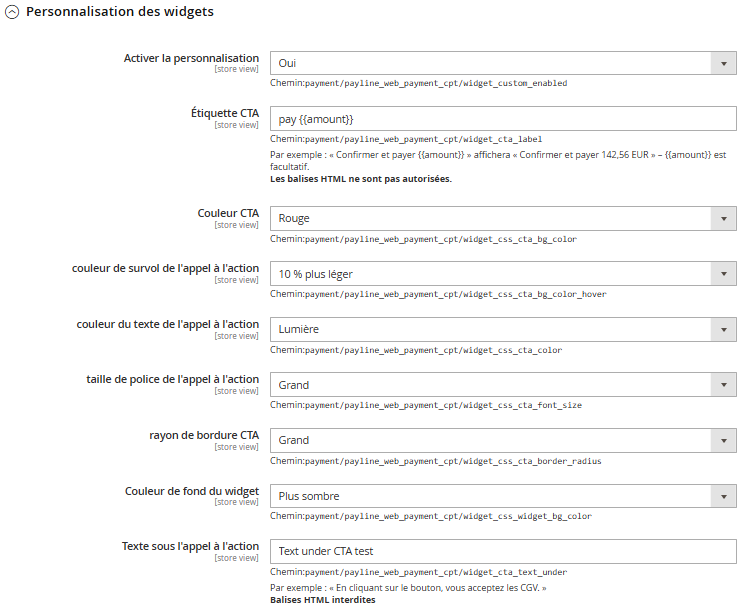Click the "Texte sous l'appel à l'action" label
Image resolution: width=752 pixels, height=612 pixels.
pyautogui.click(x=190, y=546)
